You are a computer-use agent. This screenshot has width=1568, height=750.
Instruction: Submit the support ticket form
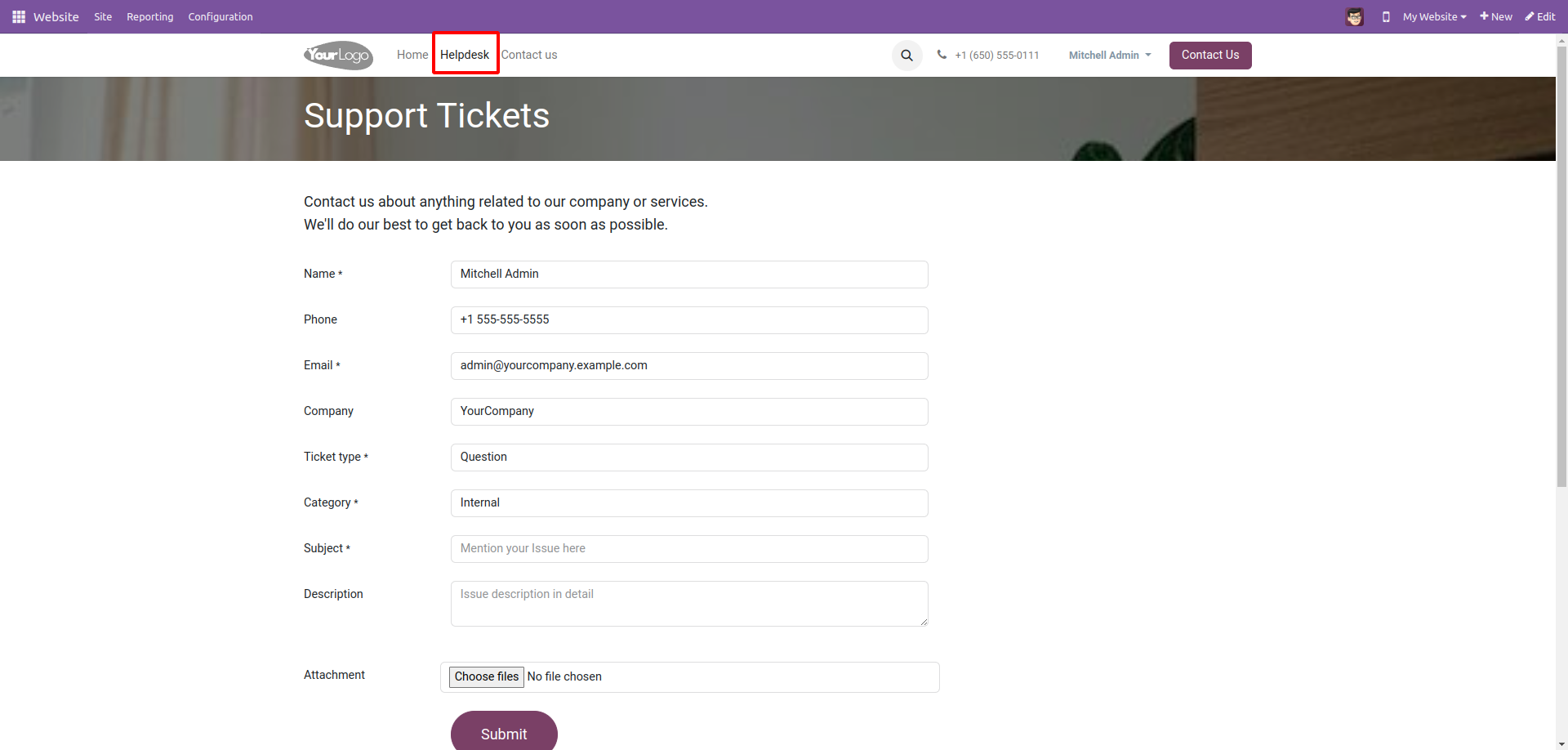503,733
